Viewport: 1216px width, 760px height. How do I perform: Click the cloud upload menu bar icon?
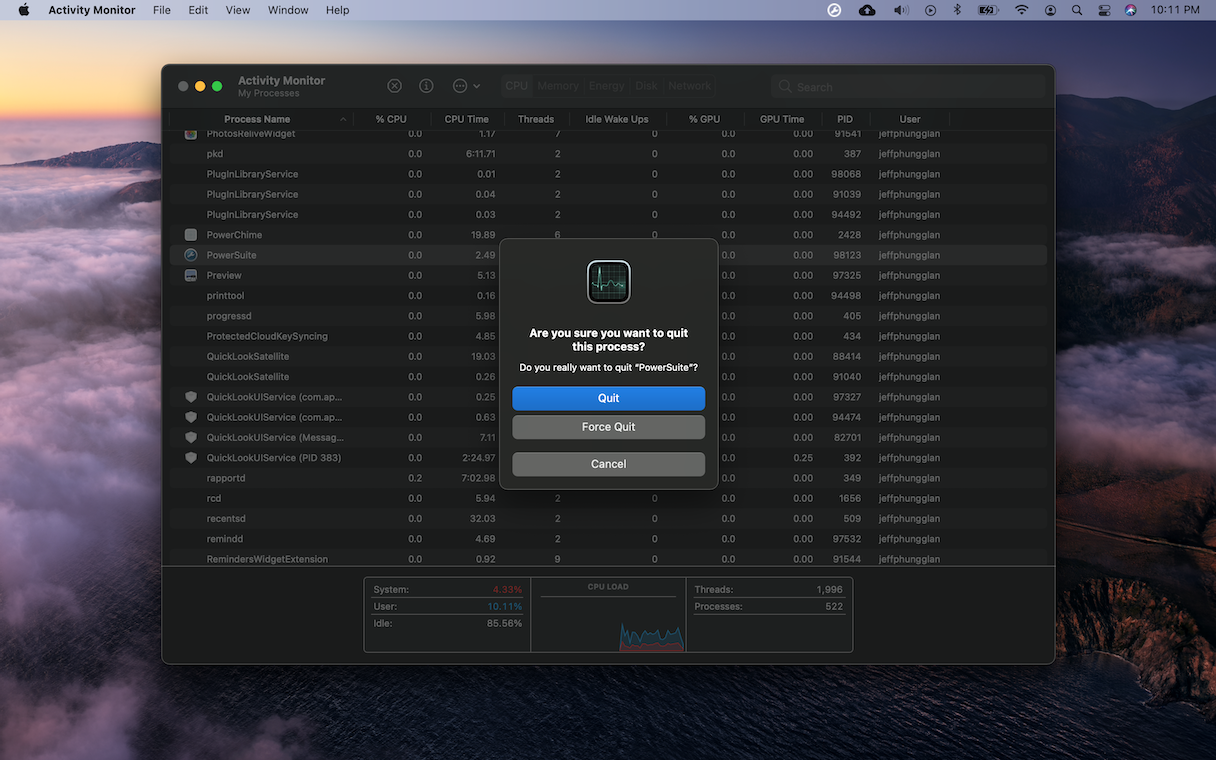pyautogui.click(x=867, y=10)
